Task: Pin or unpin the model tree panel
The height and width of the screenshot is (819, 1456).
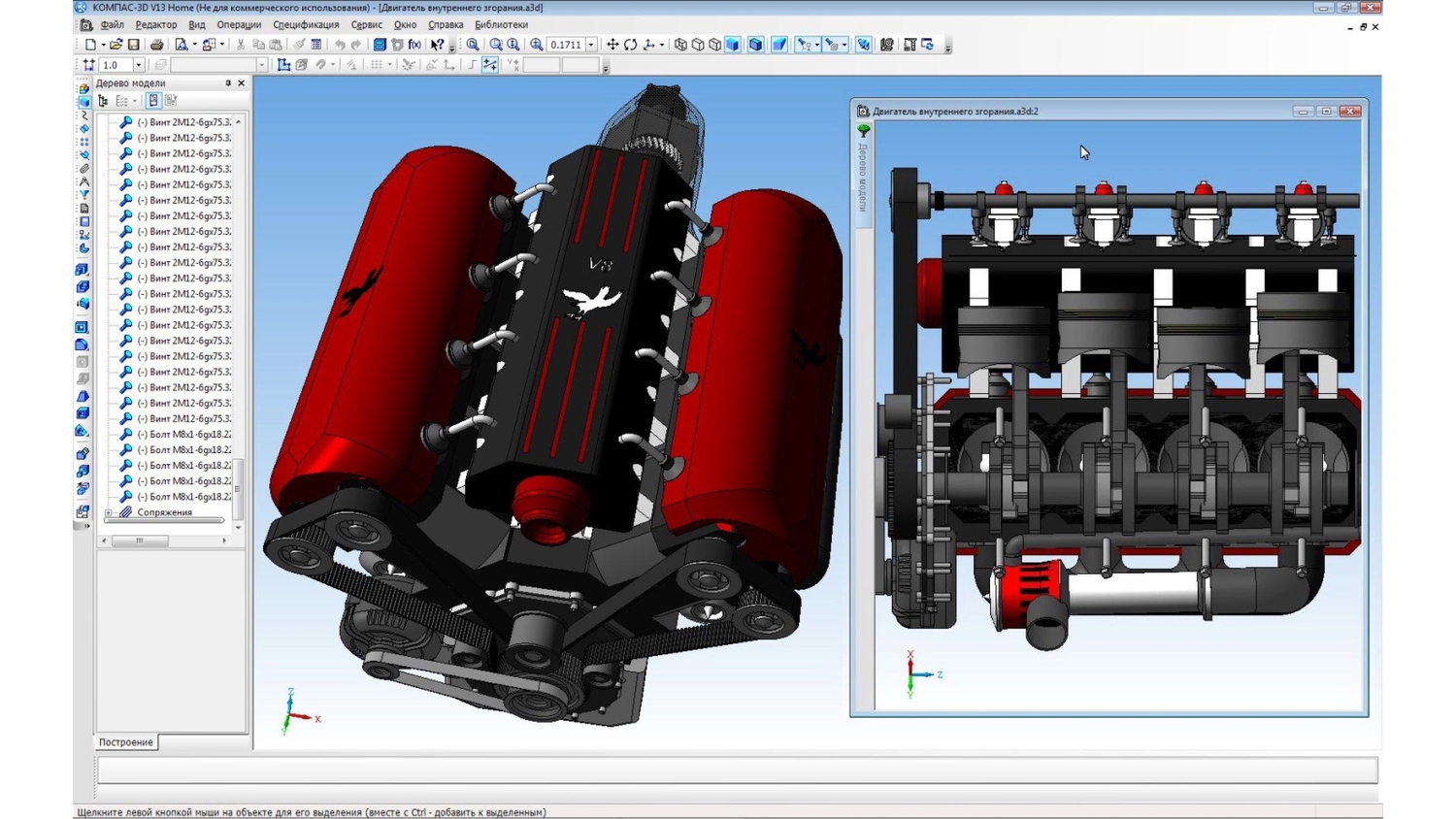Action: pyautogui.click(x=228, y=83)
